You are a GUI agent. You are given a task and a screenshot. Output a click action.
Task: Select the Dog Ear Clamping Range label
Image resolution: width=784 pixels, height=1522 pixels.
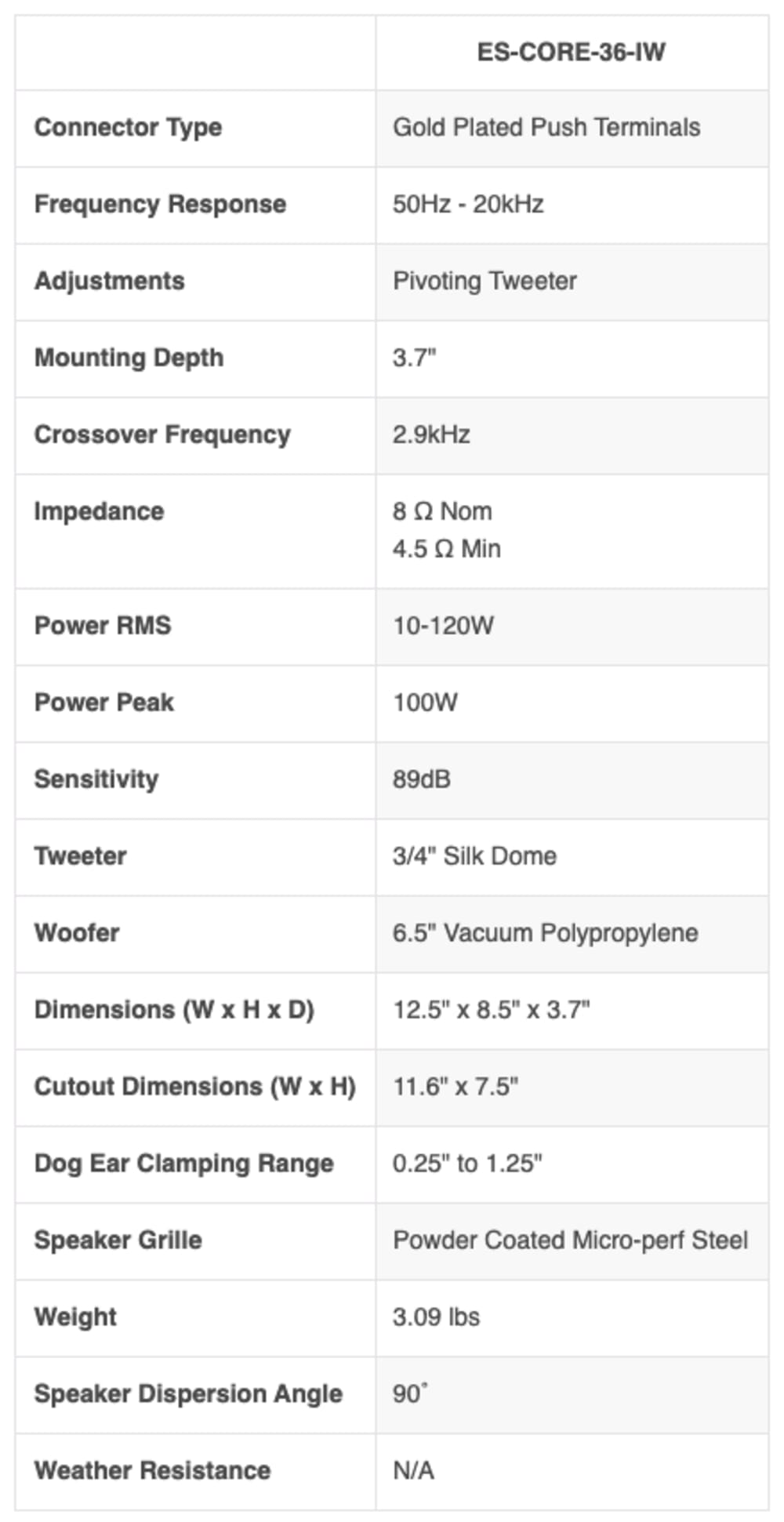pos(183,1164)
